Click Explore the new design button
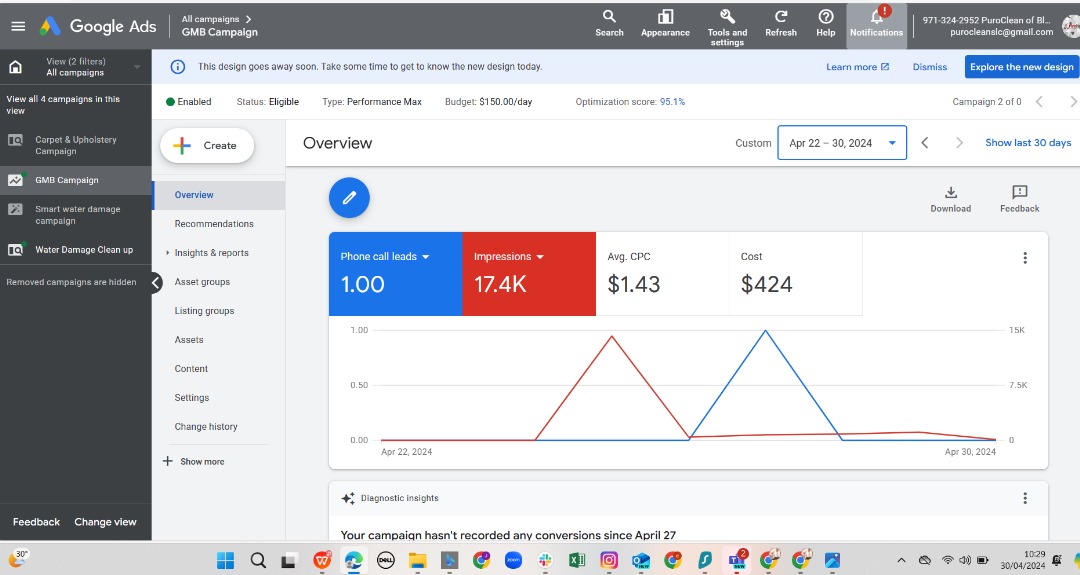 tap(1021, 67)
